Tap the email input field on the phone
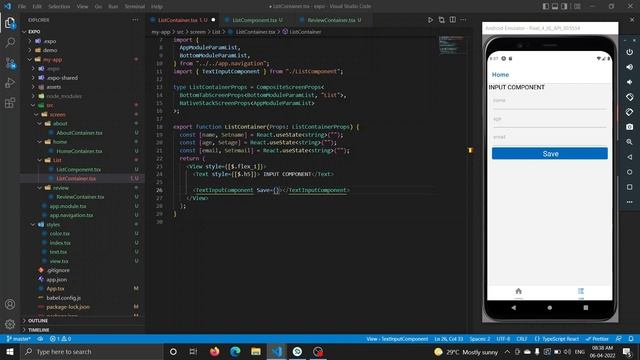Screen dimensions: 640x360 tap(549, 138)
